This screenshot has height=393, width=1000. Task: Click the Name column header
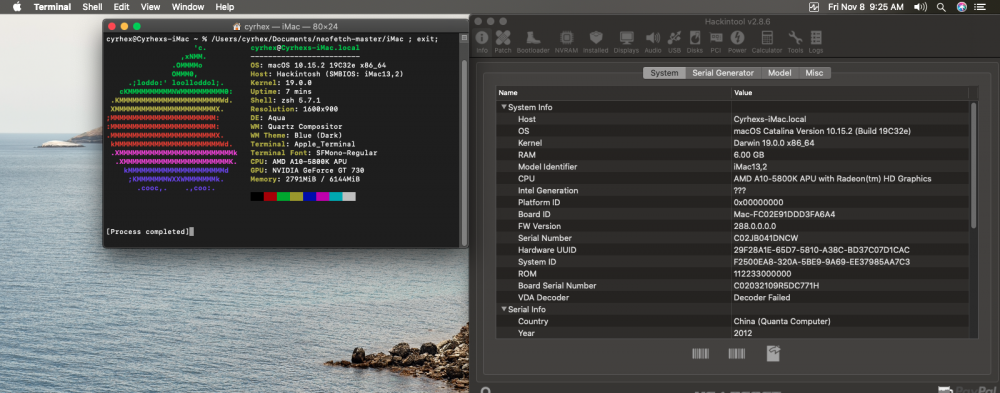point(614,93)
